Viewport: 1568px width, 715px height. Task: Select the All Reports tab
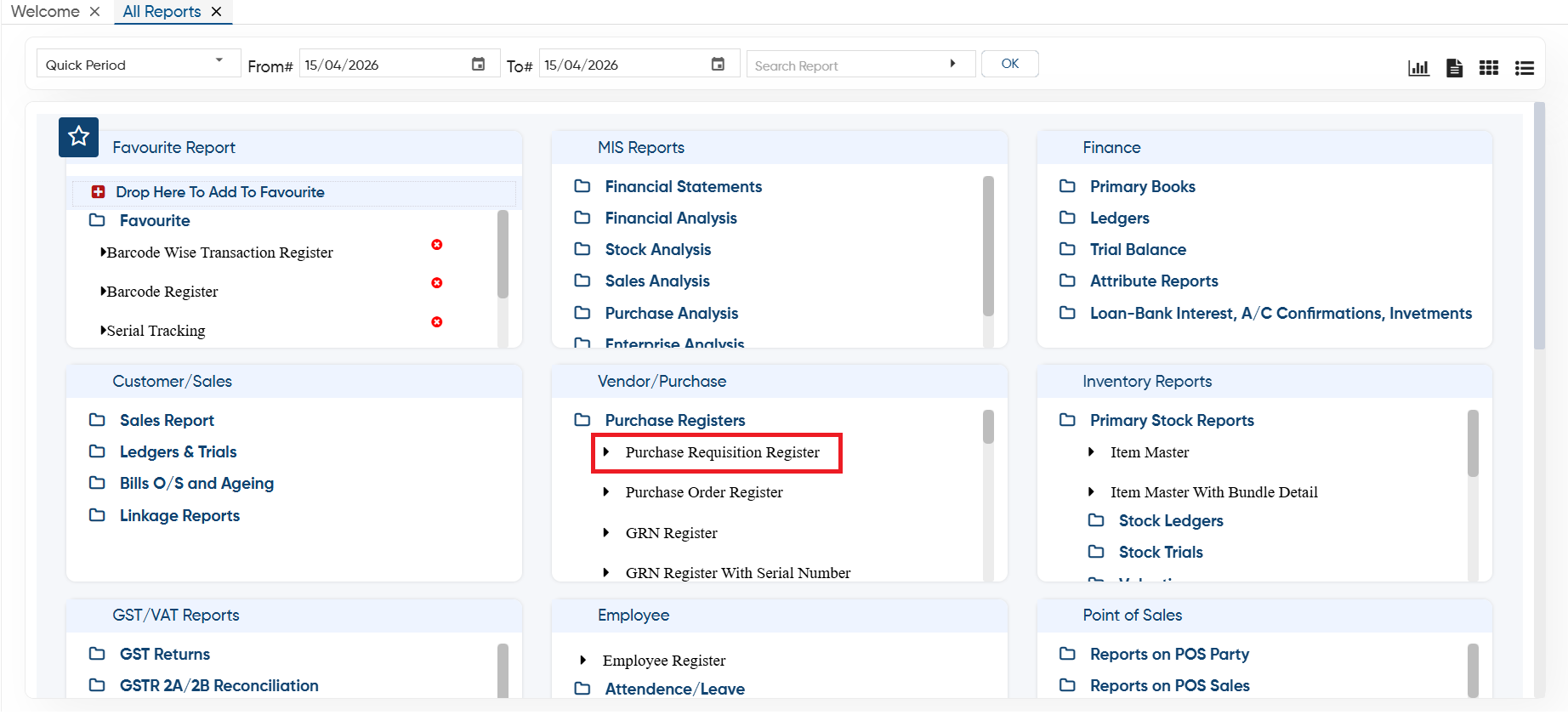point(162,11)
